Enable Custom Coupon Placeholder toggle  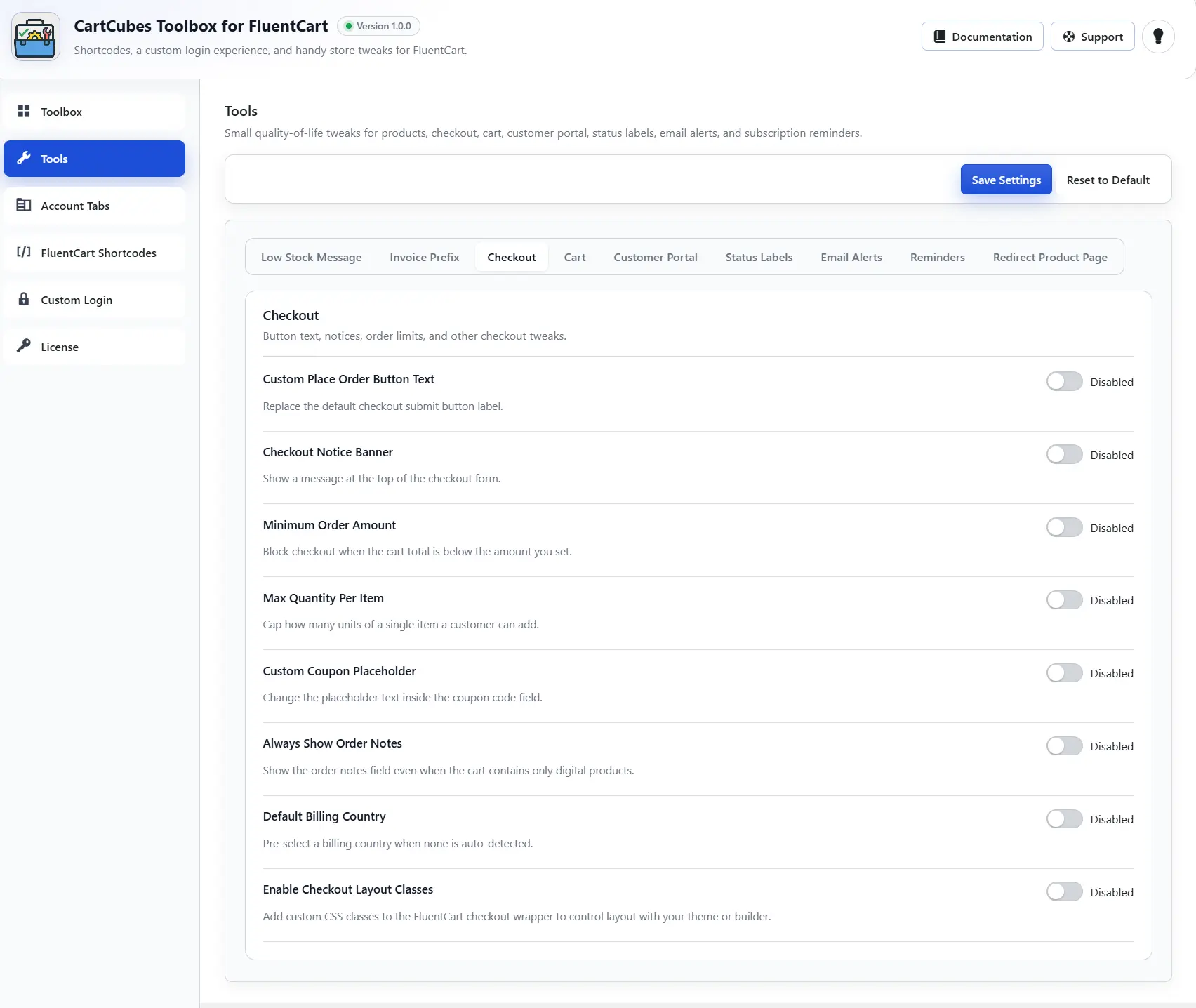click(1064, 673)
